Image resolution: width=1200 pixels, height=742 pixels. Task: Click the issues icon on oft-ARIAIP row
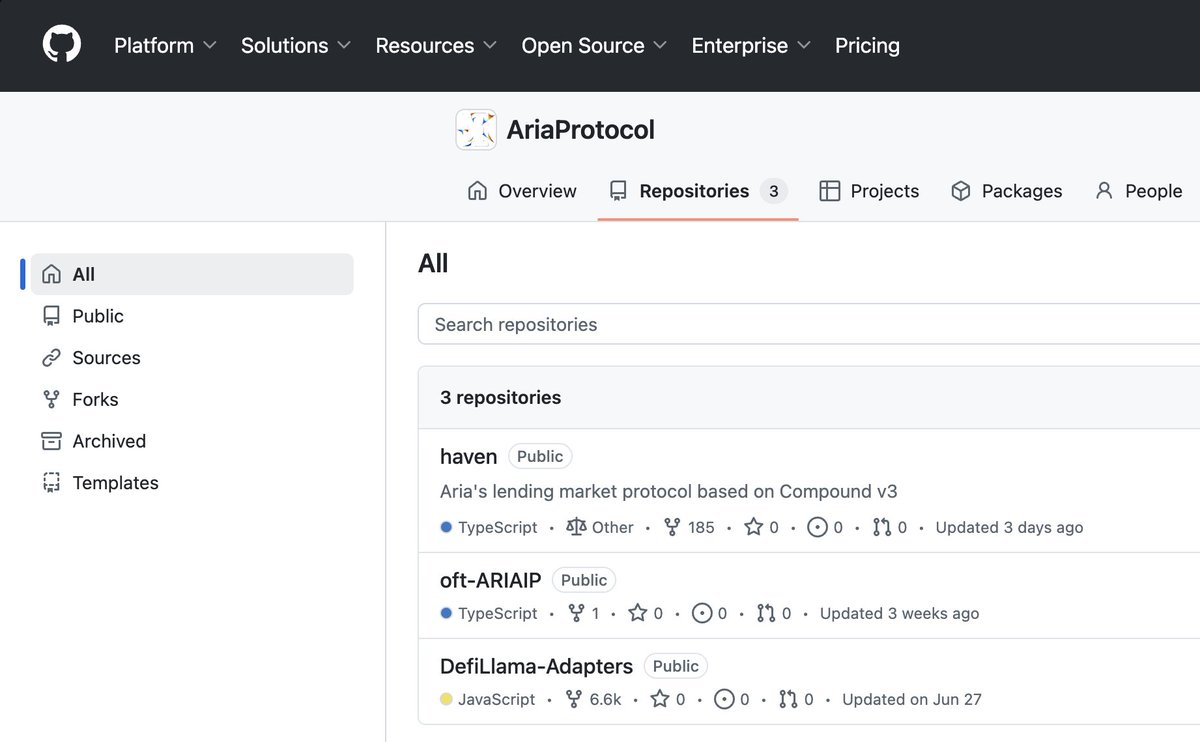[x=702, y=613]
